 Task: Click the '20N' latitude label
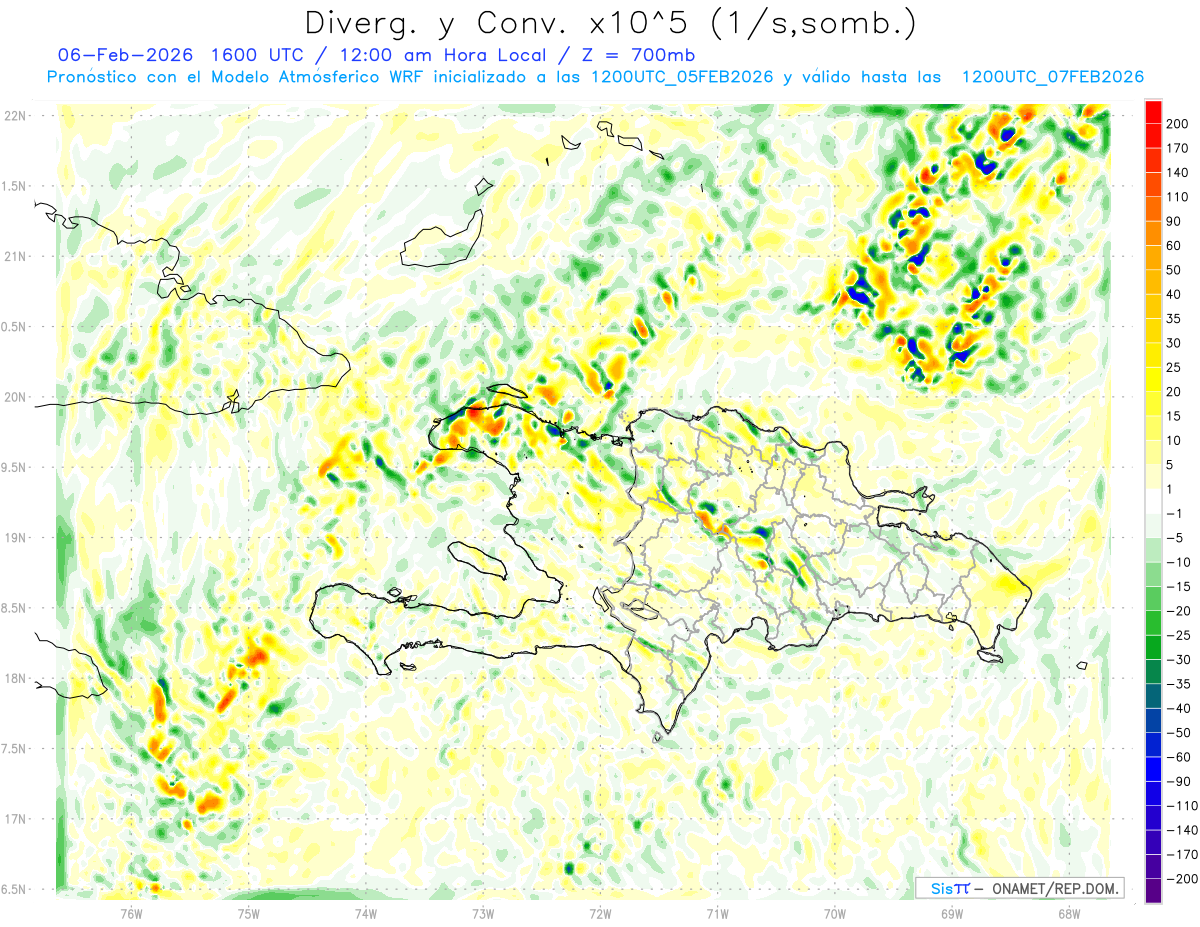pos(15,397)
